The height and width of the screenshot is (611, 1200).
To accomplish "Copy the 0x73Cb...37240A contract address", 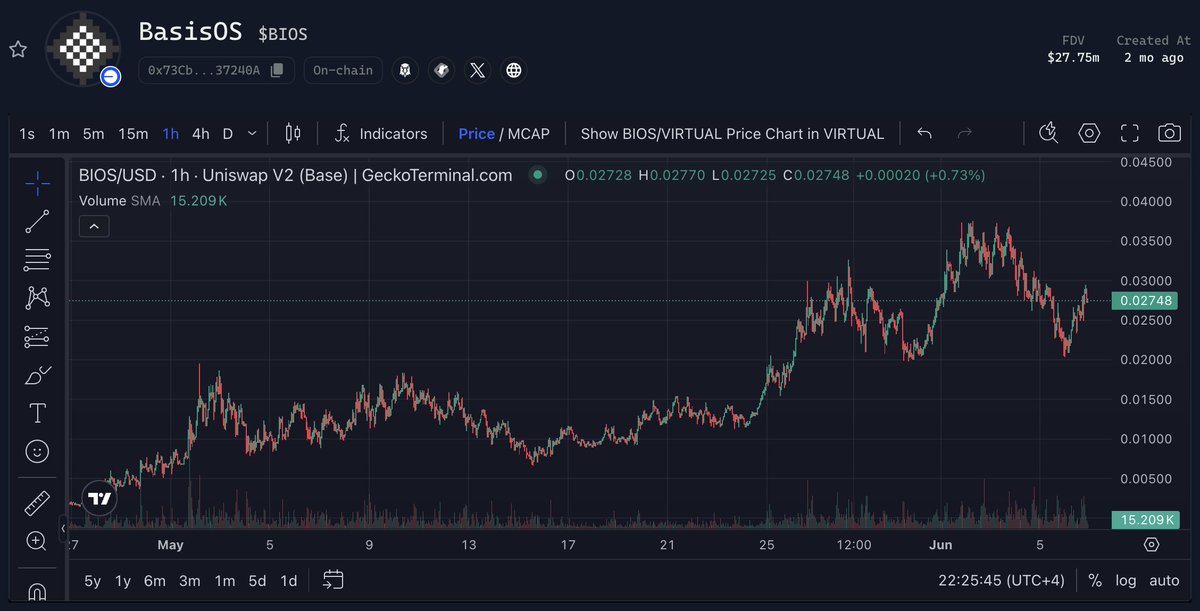I will point(277,70).
